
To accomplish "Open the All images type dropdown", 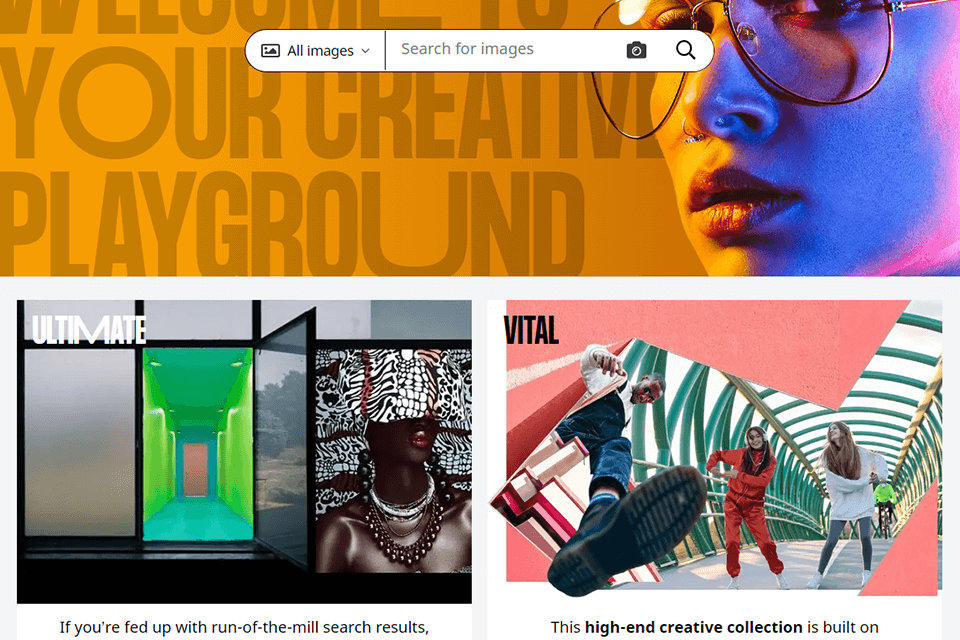I will 315,50.
